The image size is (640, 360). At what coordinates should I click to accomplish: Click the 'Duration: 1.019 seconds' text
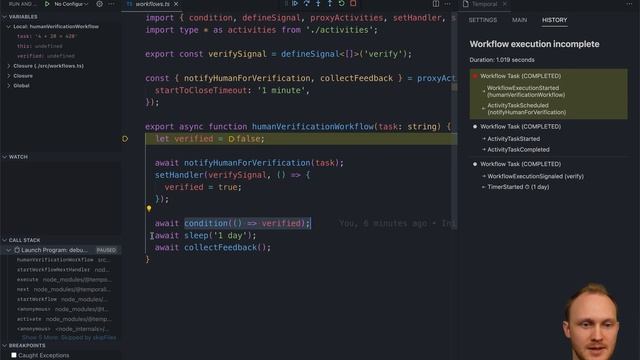[x=502, y=60]
